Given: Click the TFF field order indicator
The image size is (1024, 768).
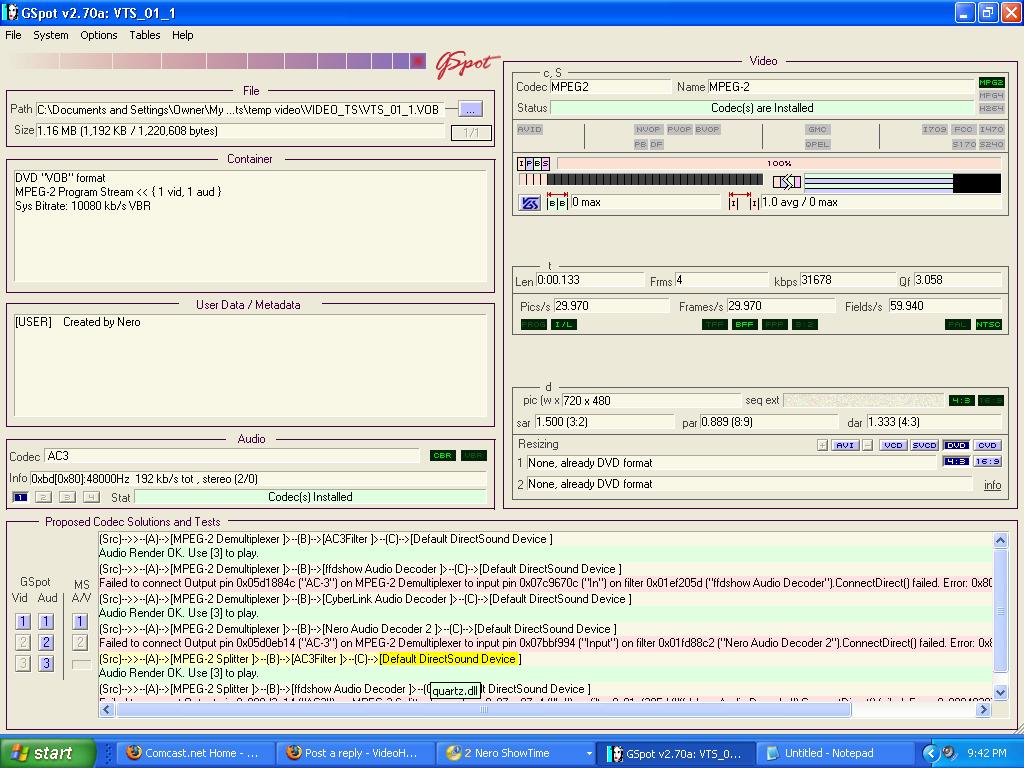Looking at the screenshot, I should click(x=714, y=325).
